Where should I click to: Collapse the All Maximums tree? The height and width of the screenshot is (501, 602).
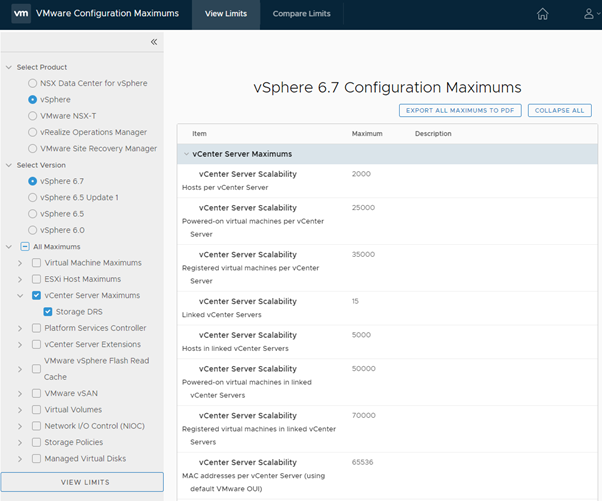[9, 246]
